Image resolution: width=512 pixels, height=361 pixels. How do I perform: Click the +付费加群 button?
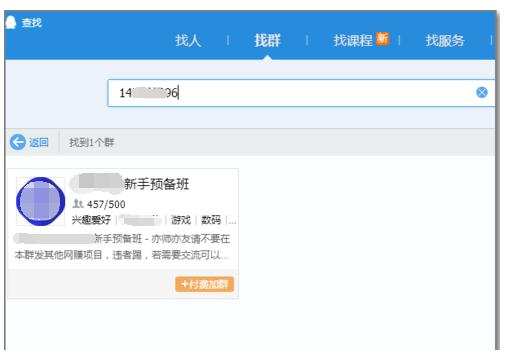click(x=205, y=284)
